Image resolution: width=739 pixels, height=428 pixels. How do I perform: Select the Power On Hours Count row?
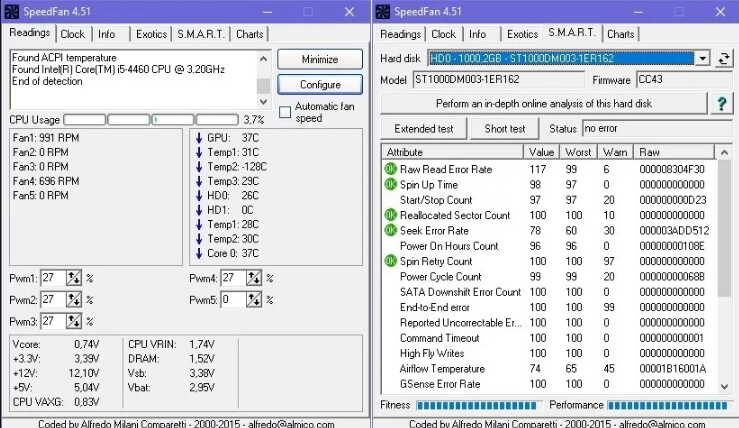point(549,246)
